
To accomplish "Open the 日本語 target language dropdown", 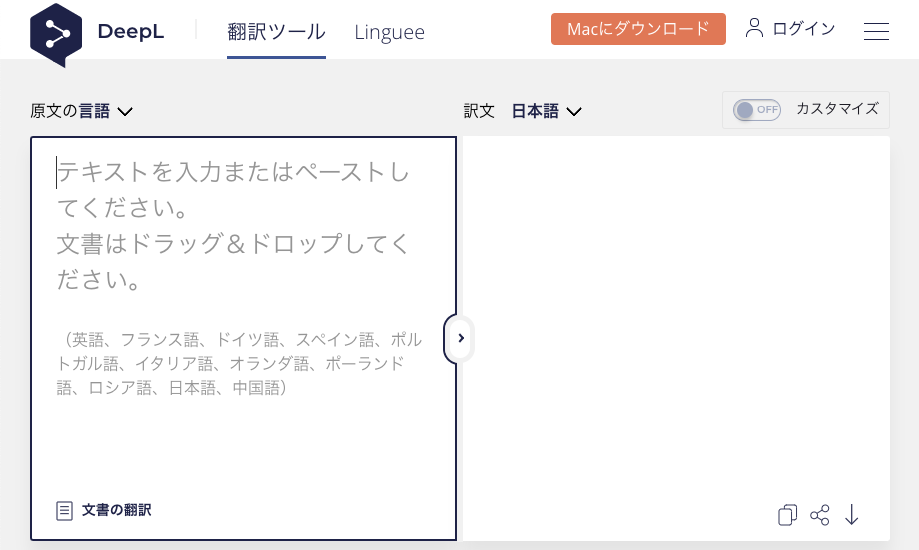I will [546, 111].
